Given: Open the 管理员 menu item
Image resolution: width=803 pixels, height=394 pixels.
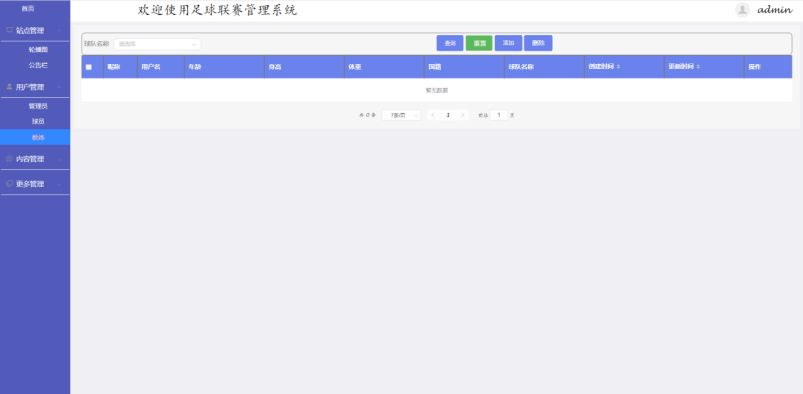Looking at the screenshot, I should pyautogui.click(x=38, y=106).
